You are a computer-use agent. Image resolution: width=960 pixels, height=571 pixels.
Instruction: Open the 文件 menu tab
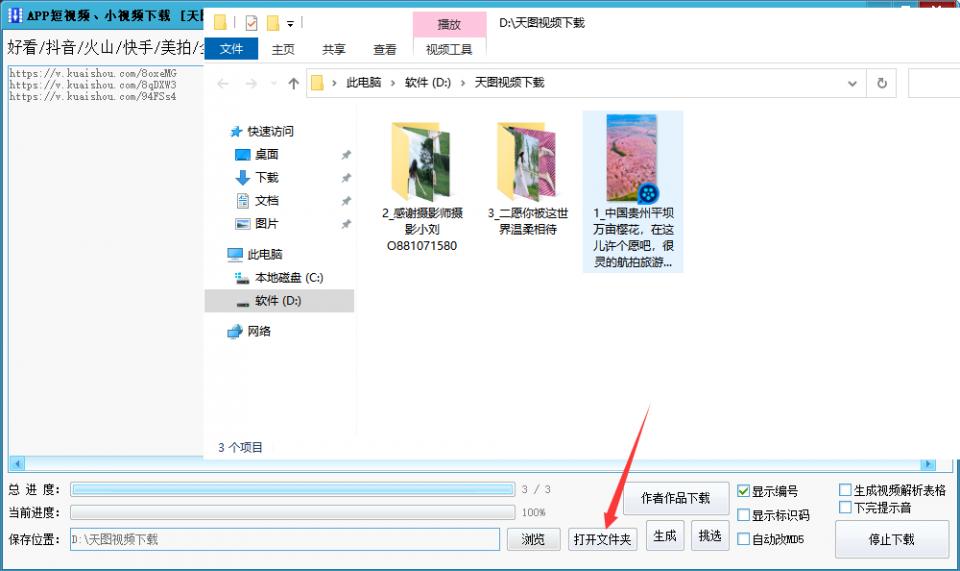[231, 49]
